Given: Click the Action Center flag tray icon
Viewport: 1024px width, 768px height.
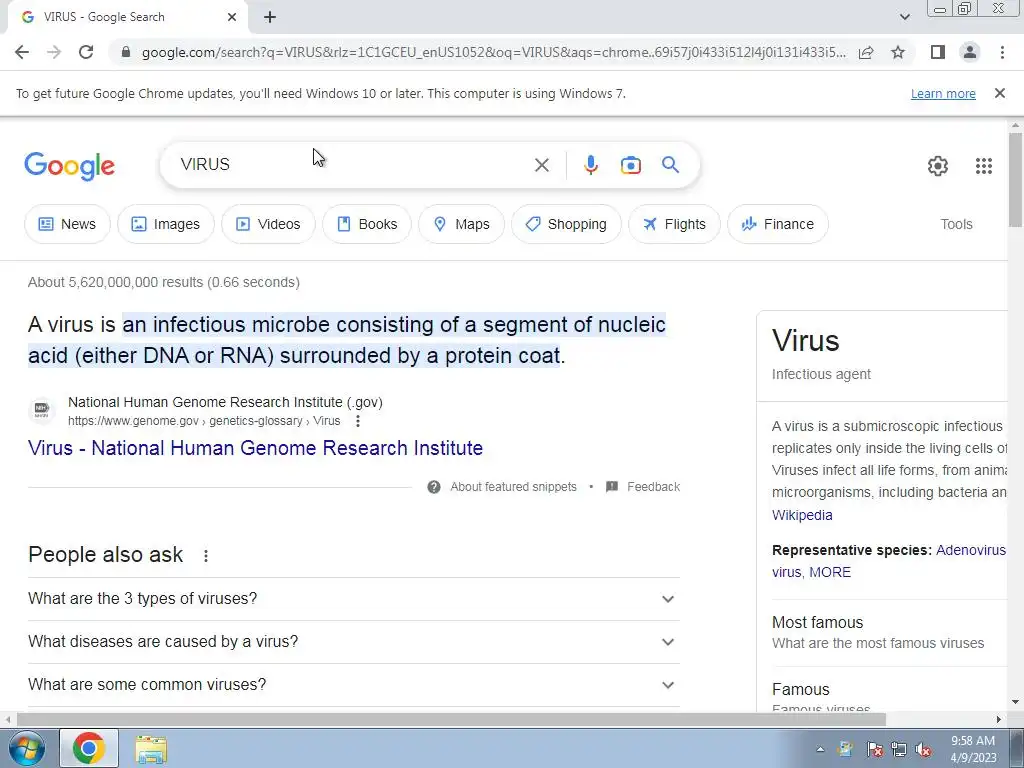Looking at the screenshot, I should tap(874, 750).
